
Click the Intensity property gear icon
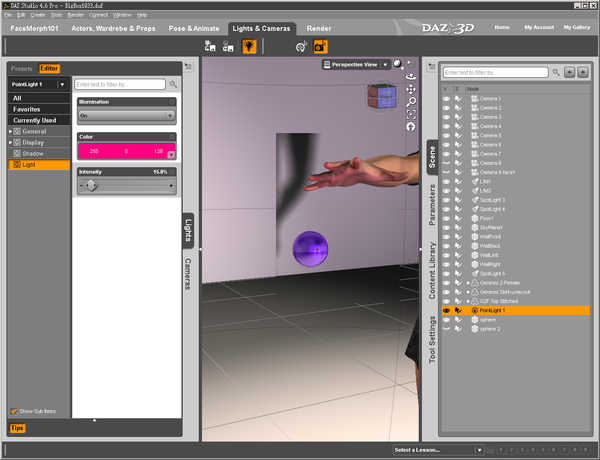click(172, 172)
